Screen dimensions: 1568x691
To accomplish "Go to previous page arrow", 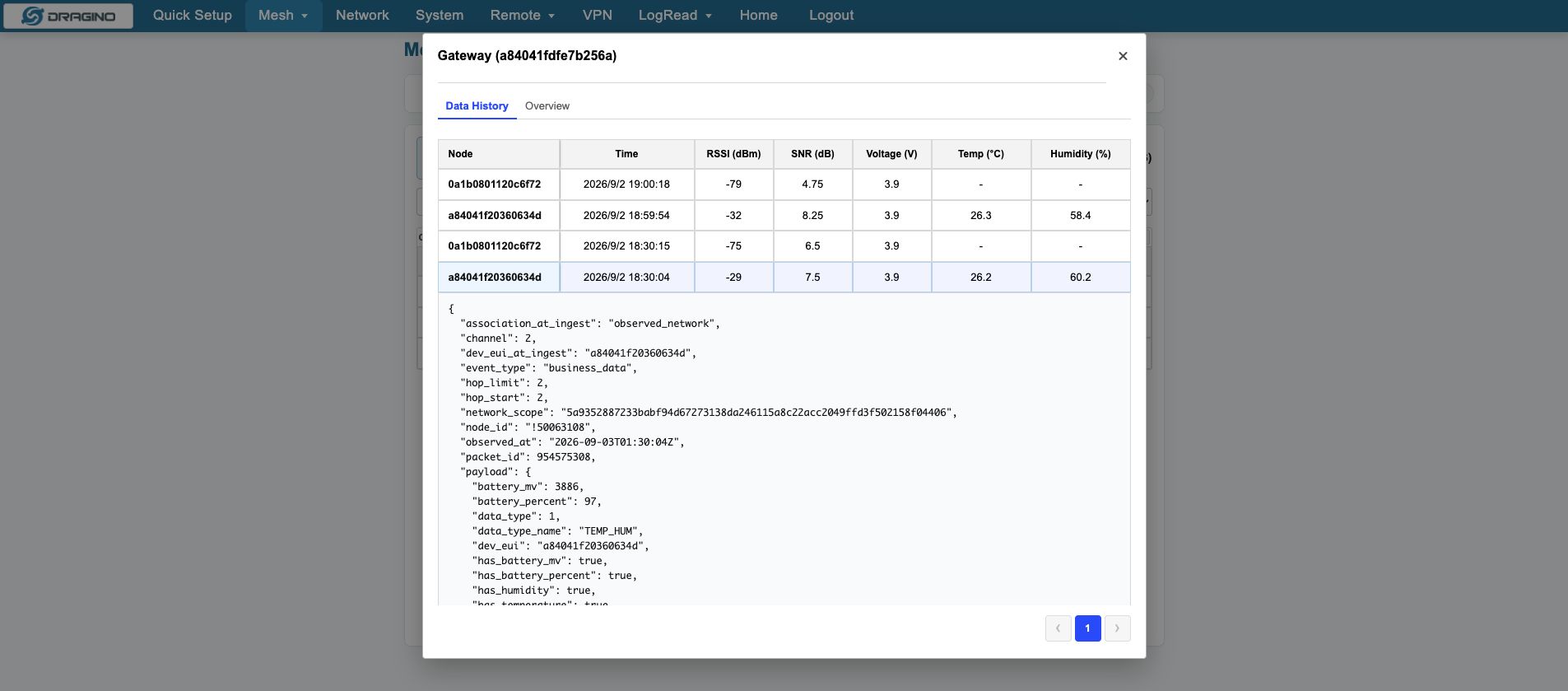I will tap(1058, 628).
